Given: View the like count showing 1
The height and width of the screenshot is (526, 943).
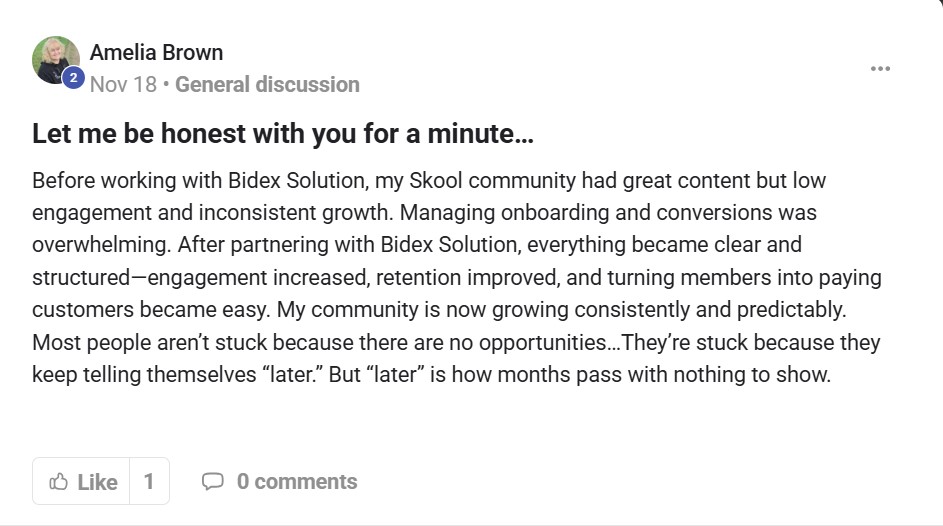Looking at the screenshot, I should pos(149,482).
